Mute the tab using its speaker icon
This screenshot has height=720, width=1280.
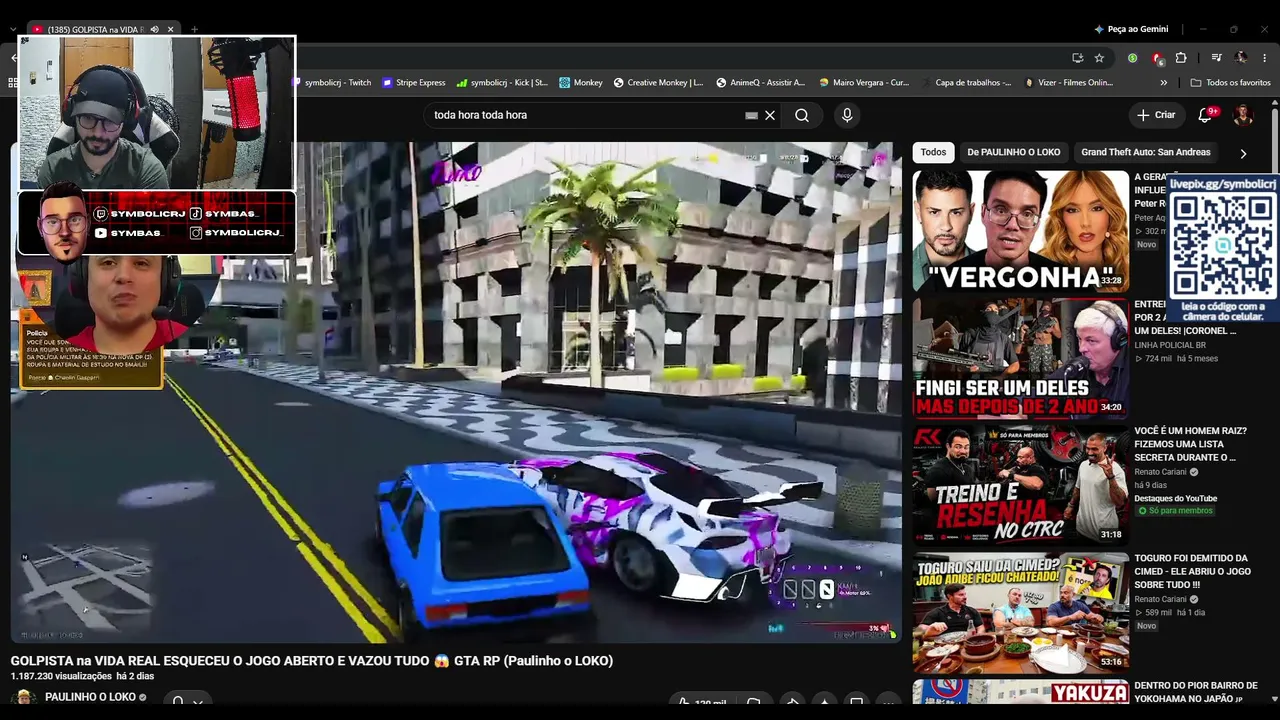154,29
